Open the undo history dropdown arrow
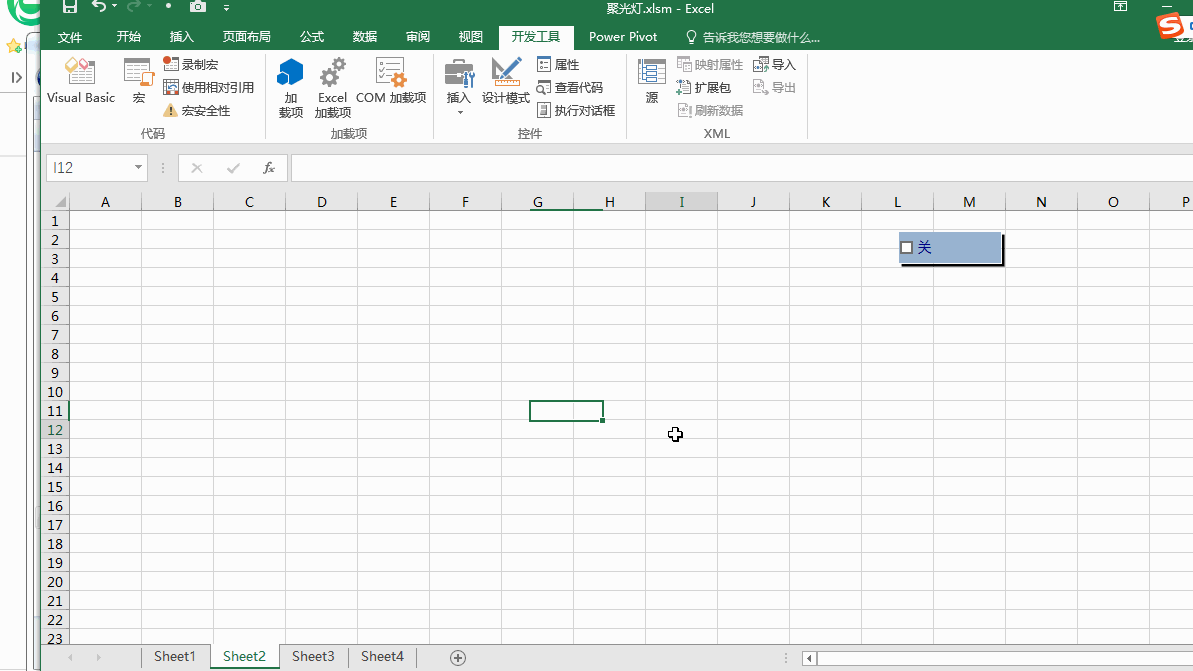 pos(115,6)
